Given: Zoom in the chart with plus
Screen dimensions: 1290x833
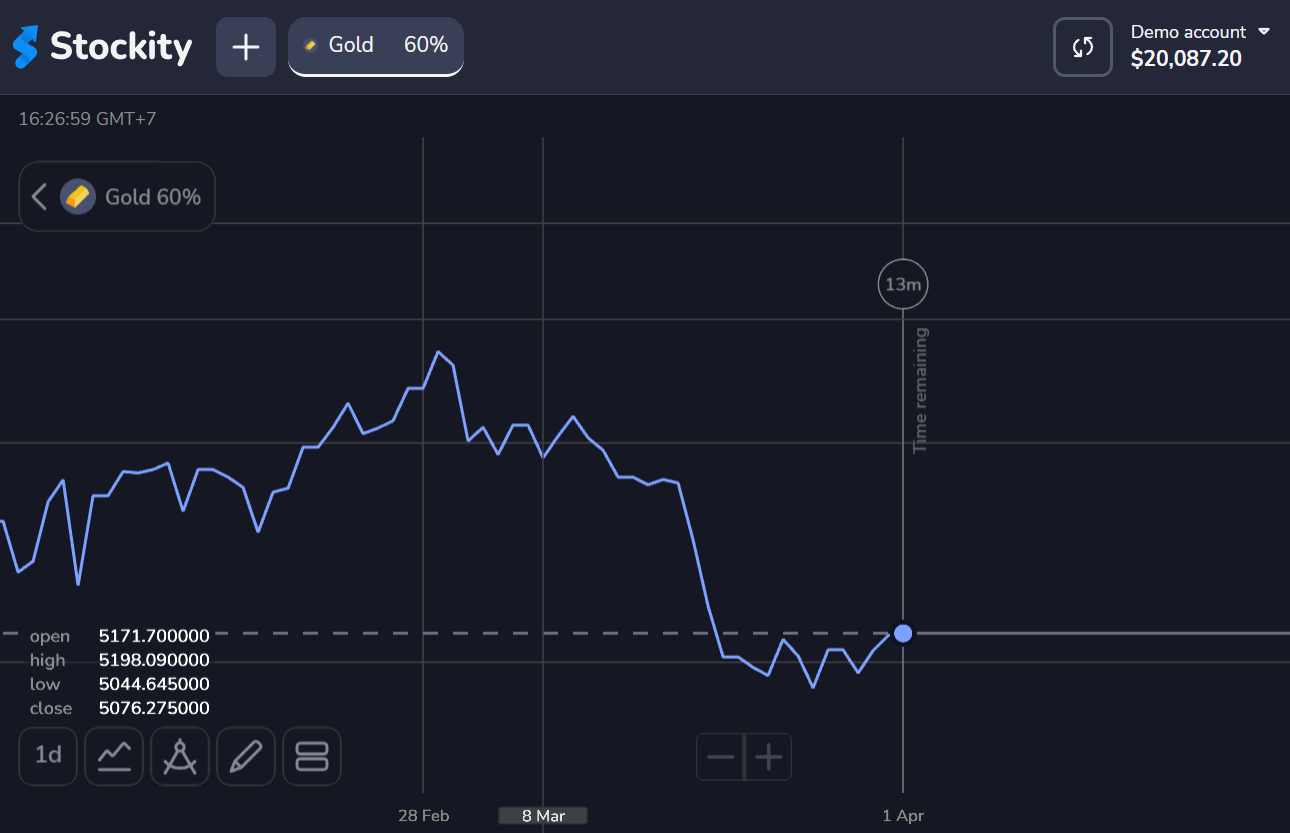Looking at the screenshot, I should 768,757.
